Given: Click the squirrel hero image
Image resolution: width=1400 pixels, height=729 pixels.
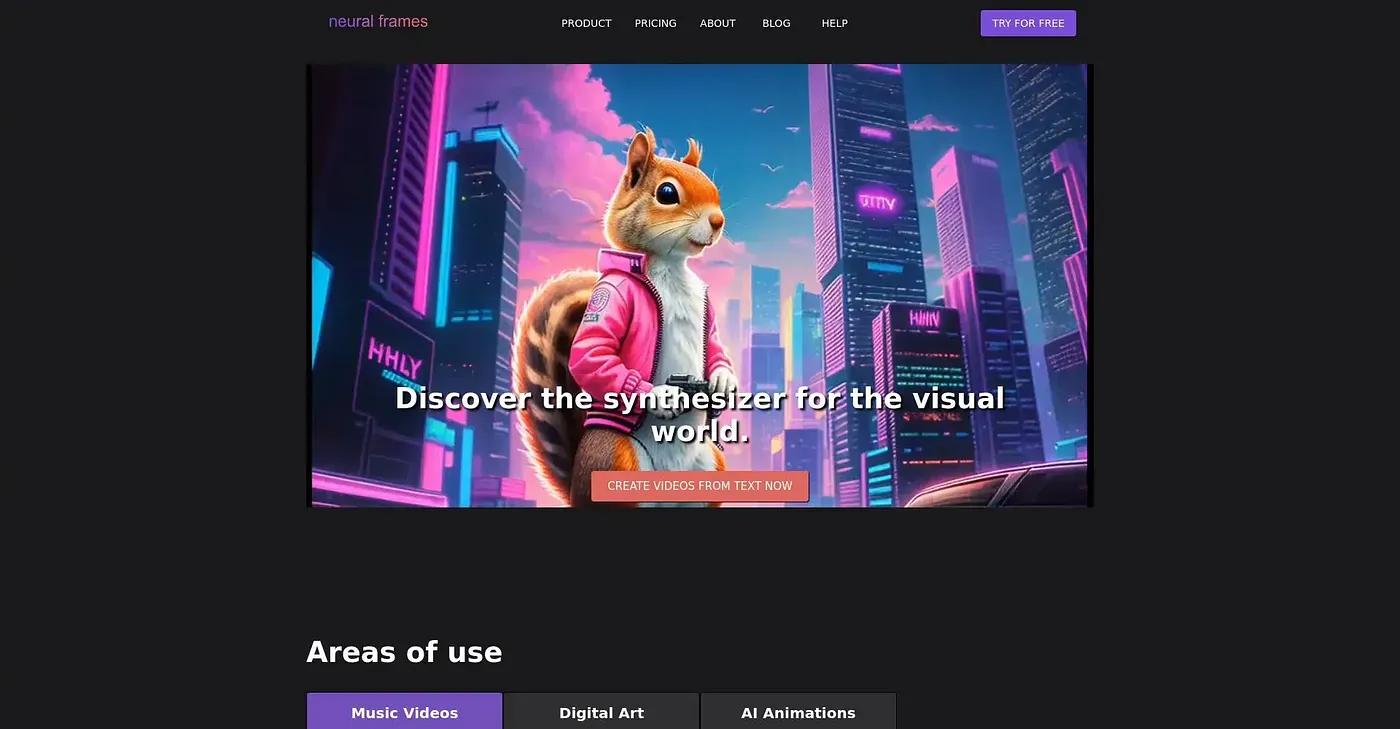Looking at the screenshot, I should coord(700,285).
